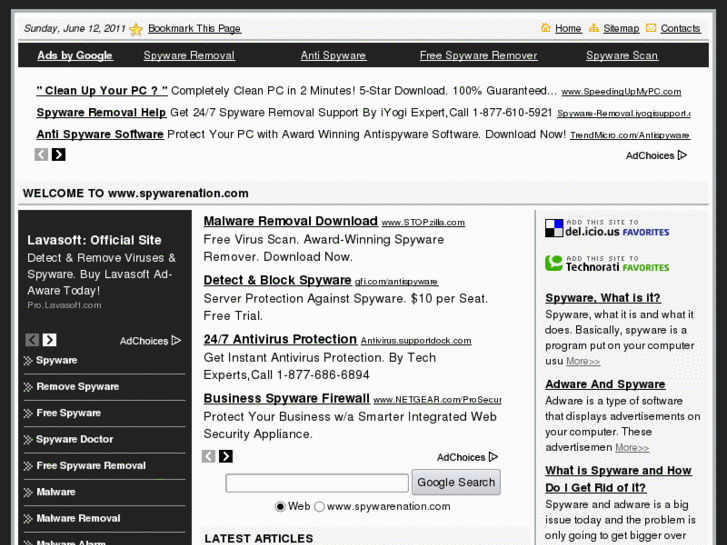Click previous arrow in Lavasoft ad
Image resolution: width=727 pixels, height=545 pixels.
[32, 340]
